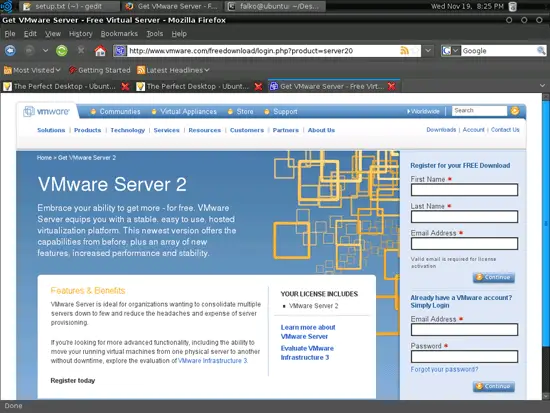Viewport: 550px width, 413px height.
Task: Close the Get VMware Server tab
Action: tap(392, 86)
